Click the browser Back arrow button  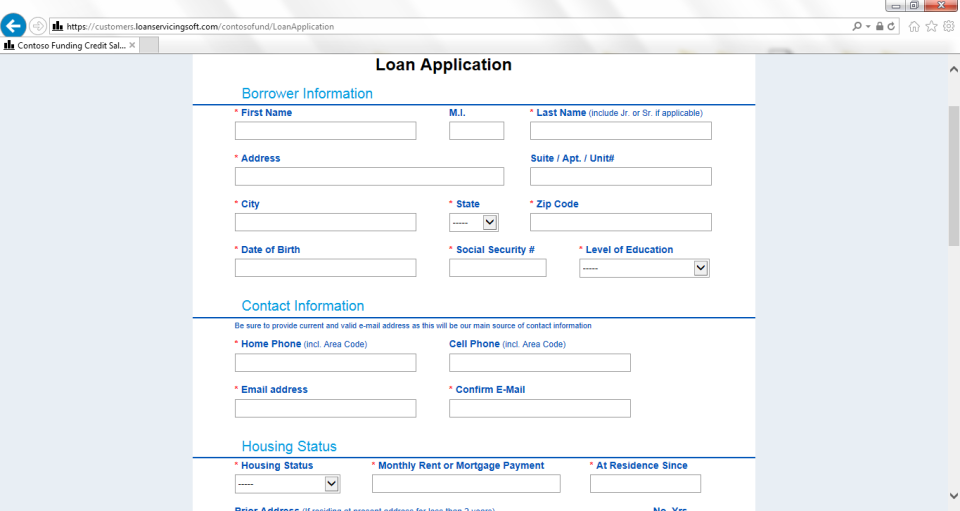[x=13, y=26]
